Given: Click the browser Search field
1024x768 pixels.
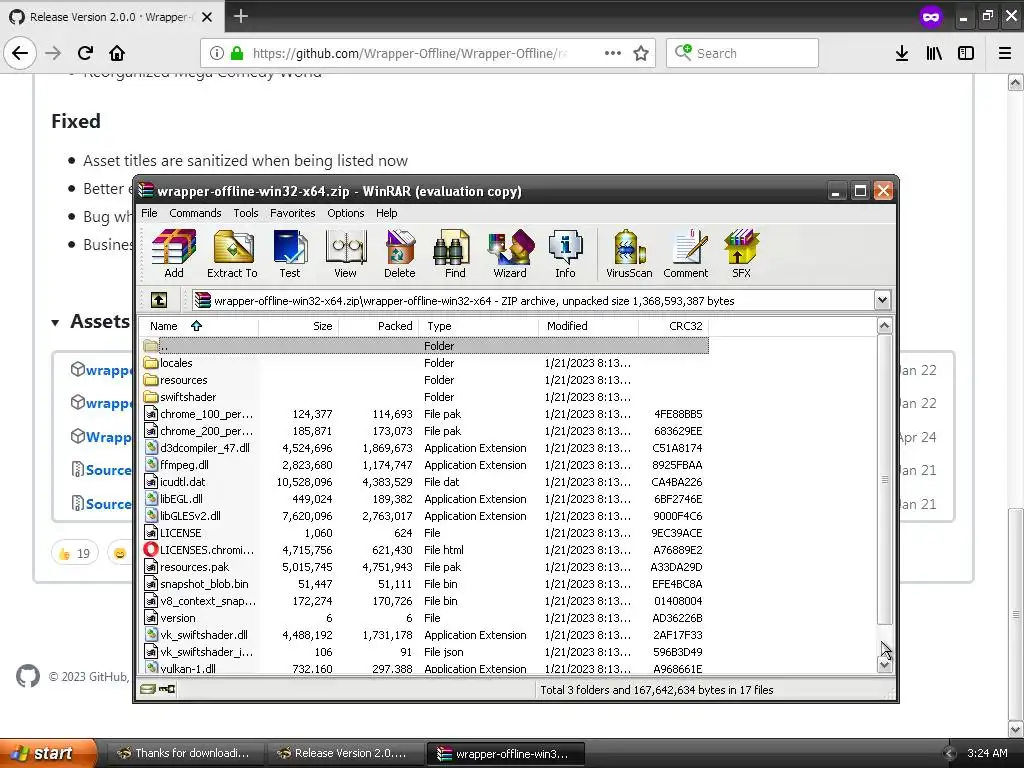Looking at the screenshot, I should coord(742,54).
